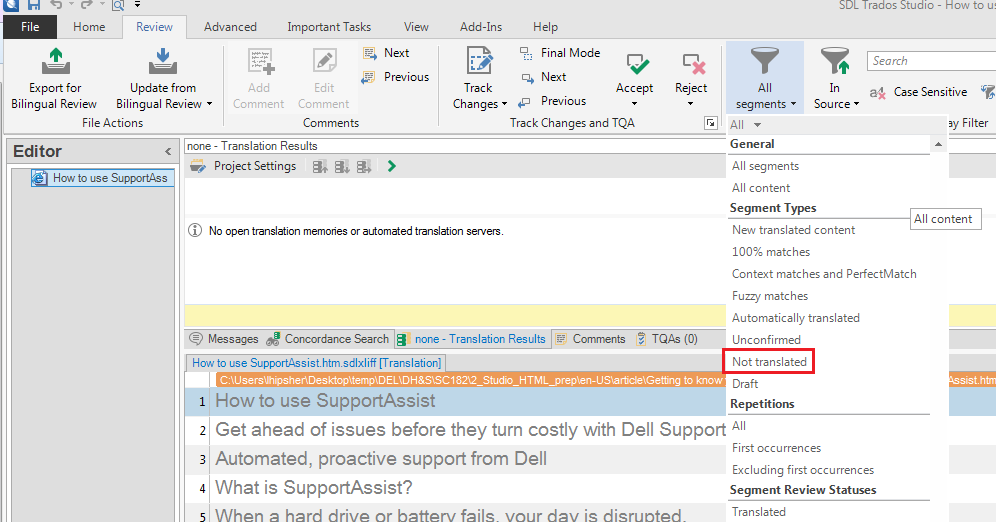
Task: Open the Concordance Search tab
Action: (328, 339)
